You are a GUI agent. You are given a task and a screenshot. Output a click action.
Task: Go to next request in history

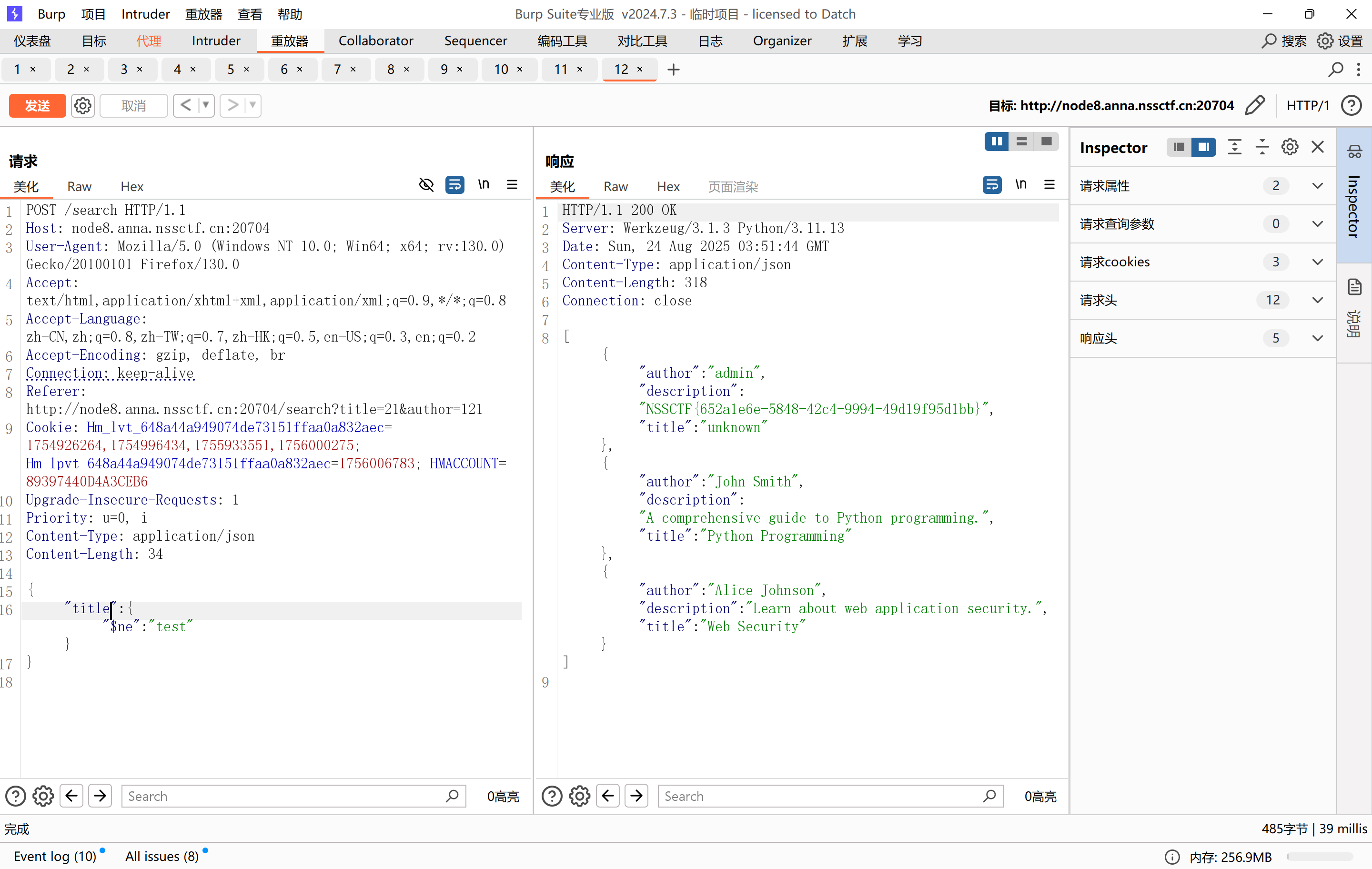pos(232,105)
